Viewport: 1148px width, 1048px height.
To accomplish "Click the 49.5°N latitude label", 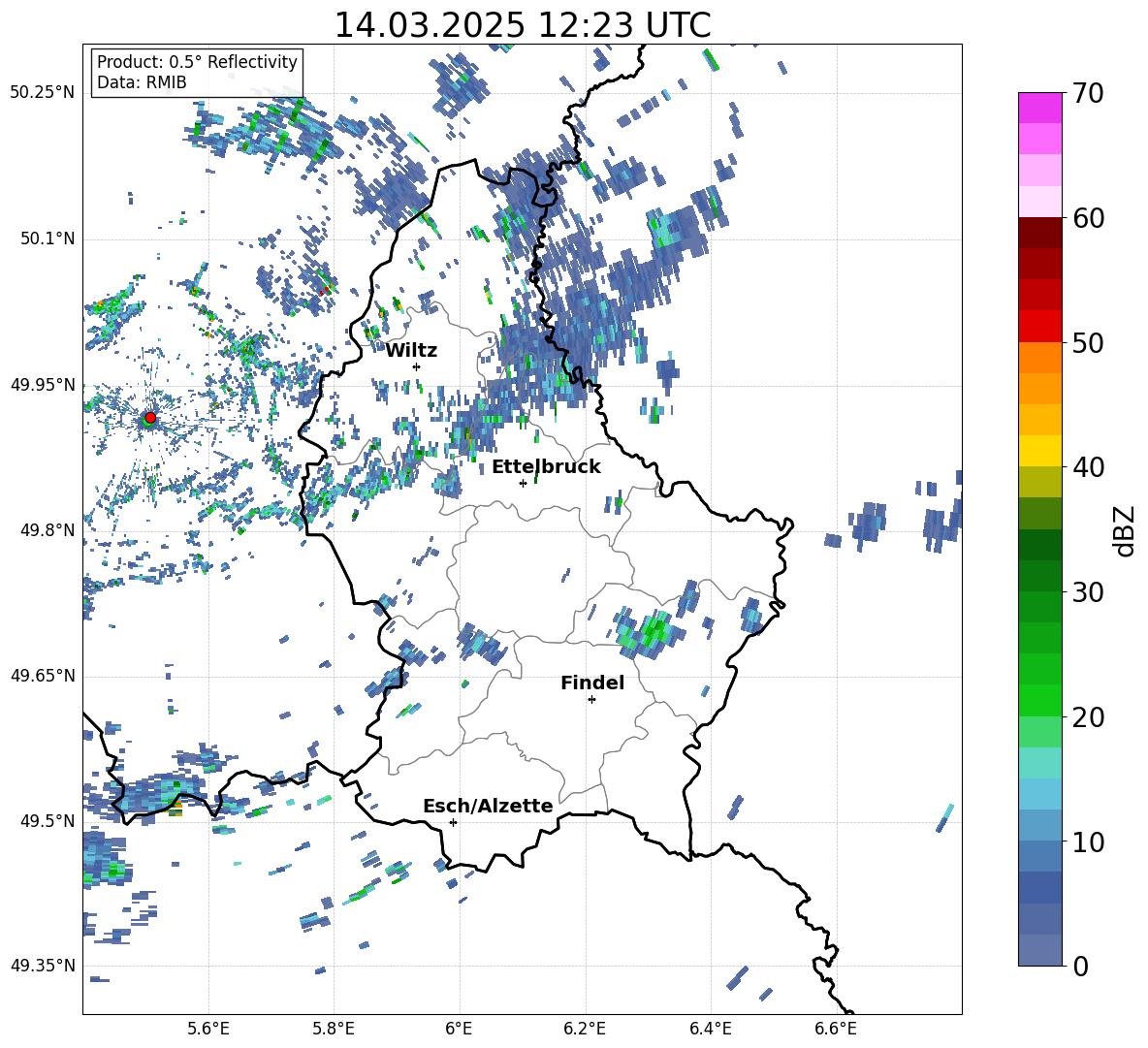I will coord(48,821).
